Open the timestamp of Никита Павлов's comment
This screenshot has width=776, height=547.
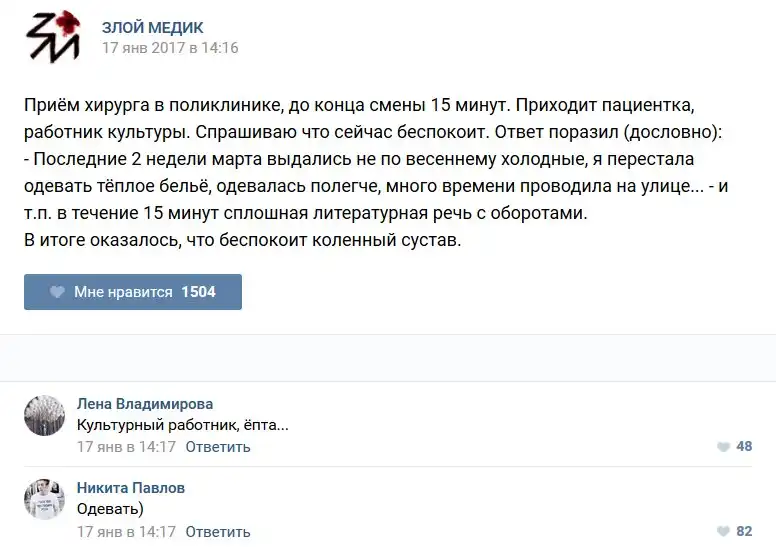tap(126, 532)
